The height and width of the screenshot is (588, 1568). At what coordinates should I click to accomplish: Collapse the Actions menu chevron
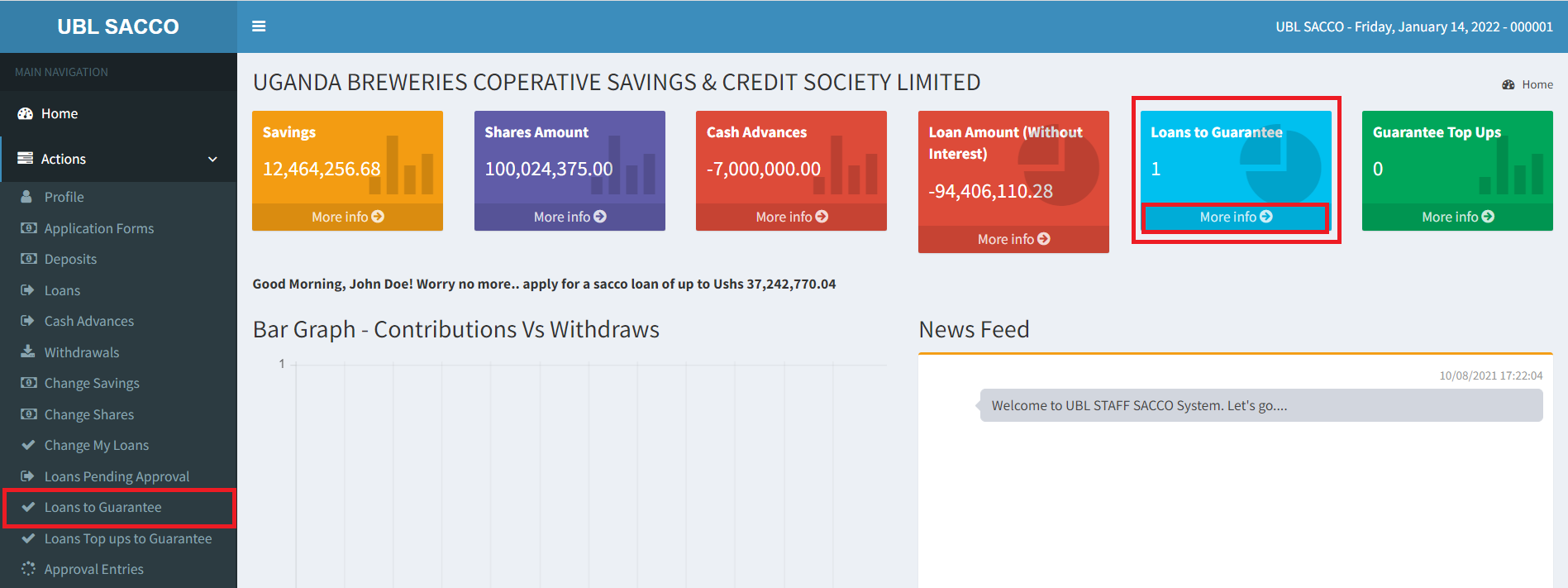tap(212, 159)
